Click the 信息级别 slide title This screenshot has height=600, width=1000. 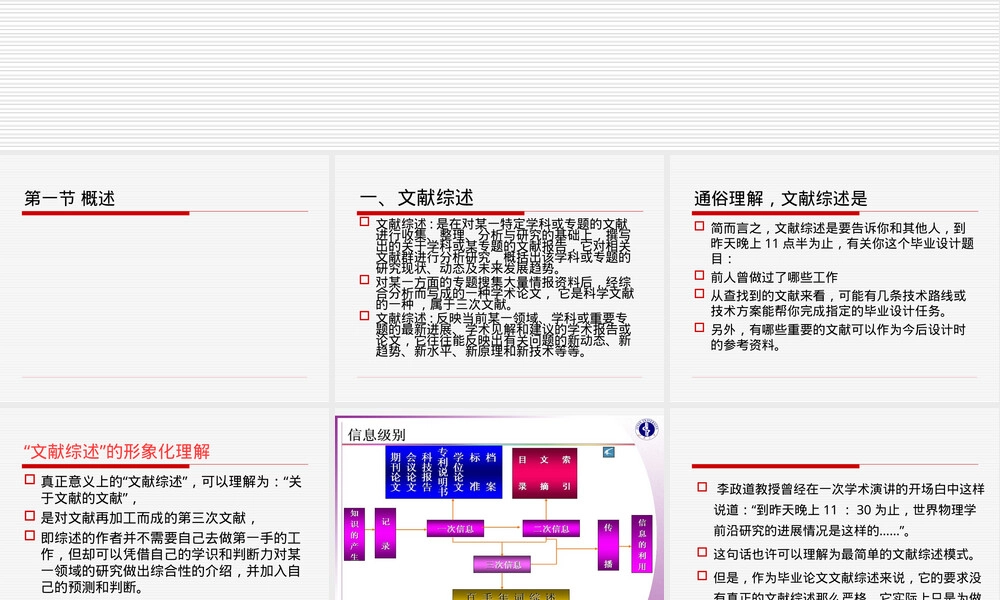coord(376,435)
